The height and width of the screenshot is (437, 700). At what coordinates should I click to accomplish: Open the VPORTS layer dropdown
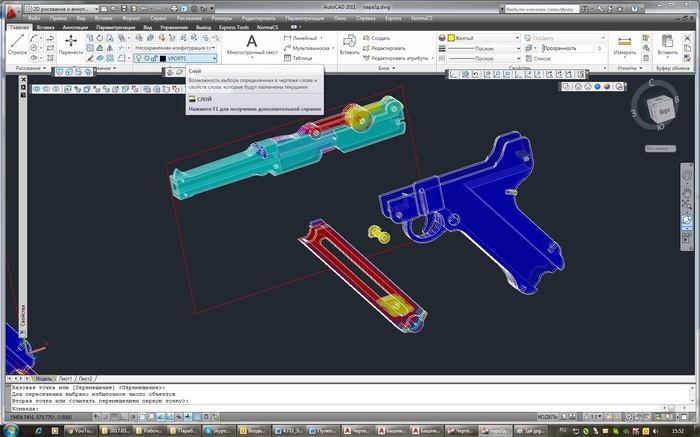(x=212, y=59)
